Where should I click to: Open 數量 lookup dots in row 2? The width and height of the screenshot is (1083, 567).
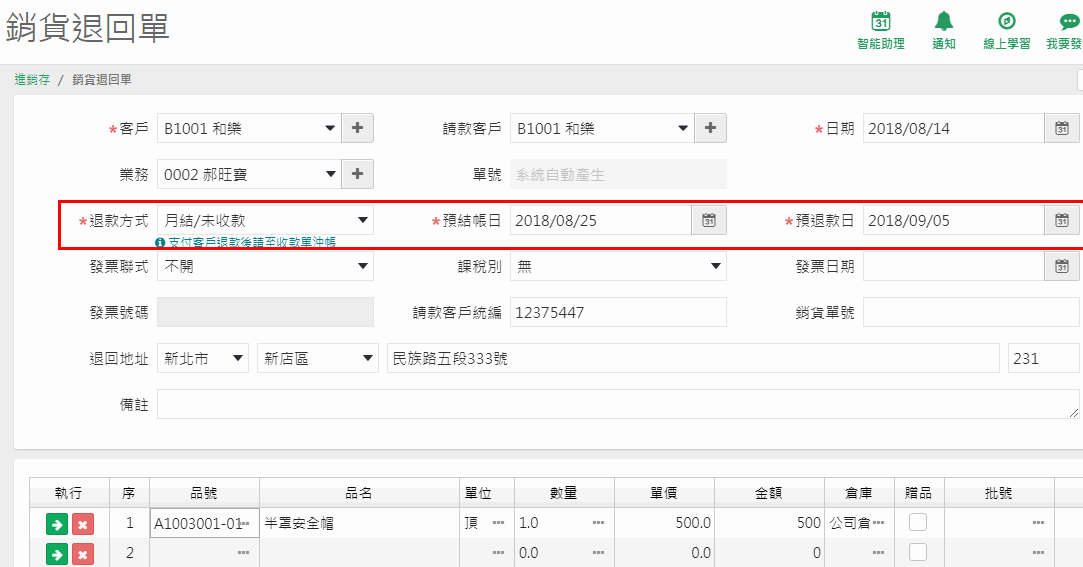[x=598, y=552]
